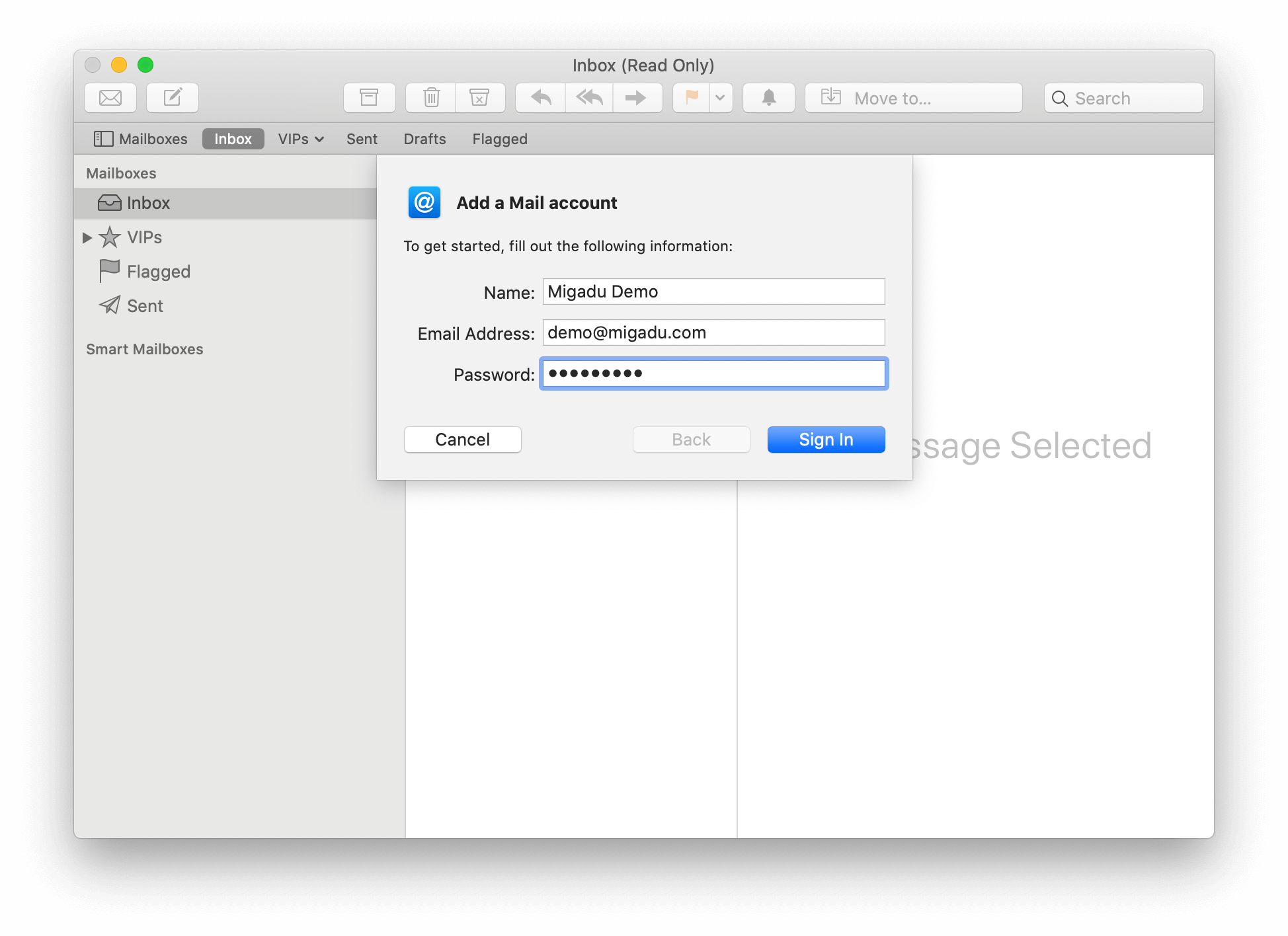The image size is (1288, 936).
Task: Click the Back button
Action: pos(692,440)
